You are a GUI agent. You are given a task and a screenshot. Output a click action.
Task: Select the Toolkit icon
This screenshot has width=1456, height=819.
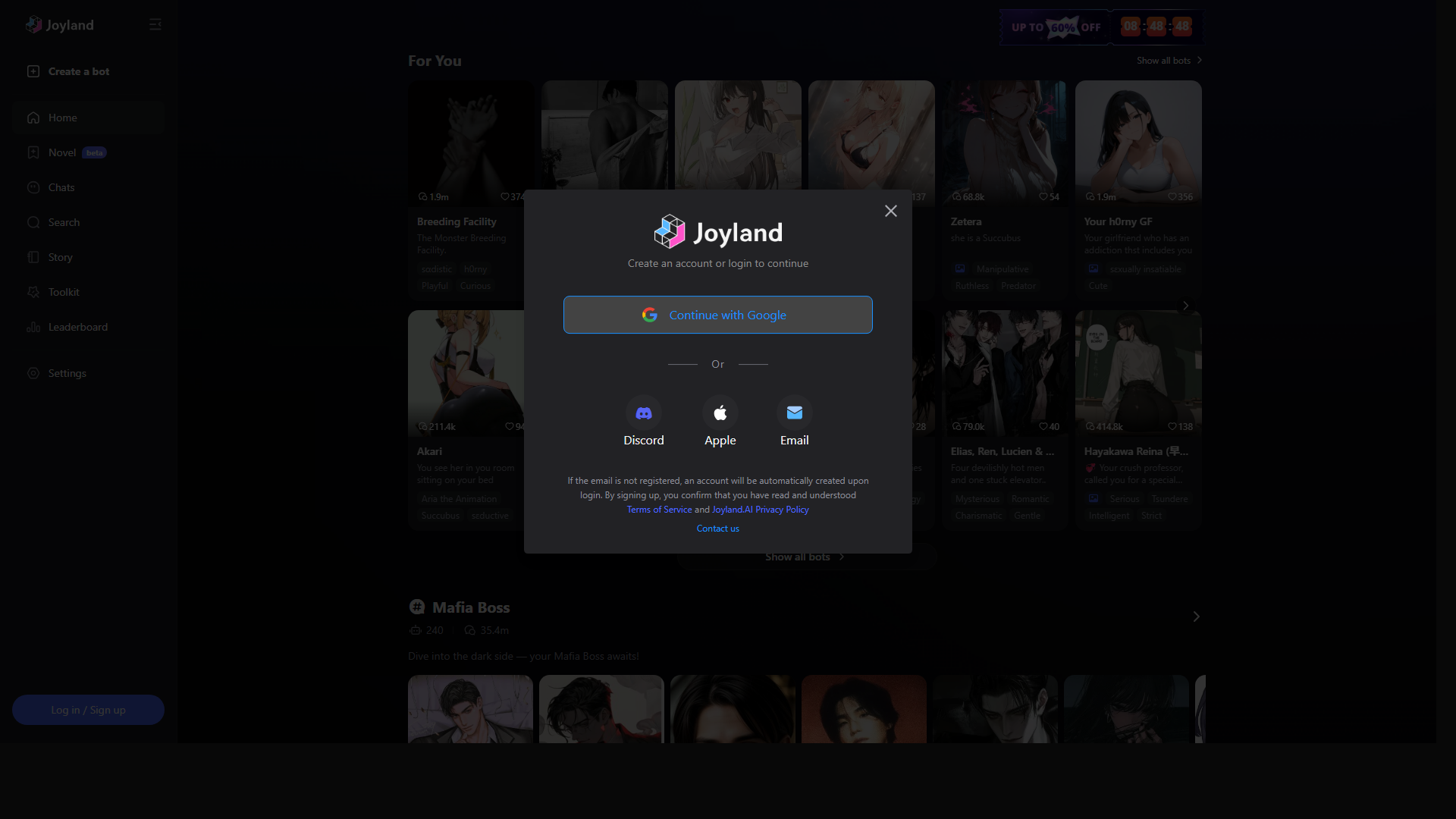pos(33,292)
